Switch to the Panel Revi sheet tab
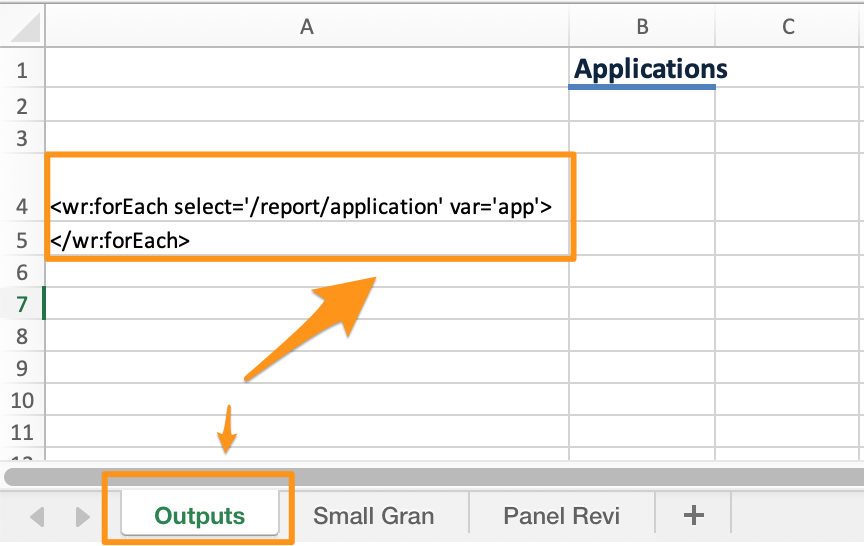The width and height of the screenshot is (864, 546). click(561, 516)
